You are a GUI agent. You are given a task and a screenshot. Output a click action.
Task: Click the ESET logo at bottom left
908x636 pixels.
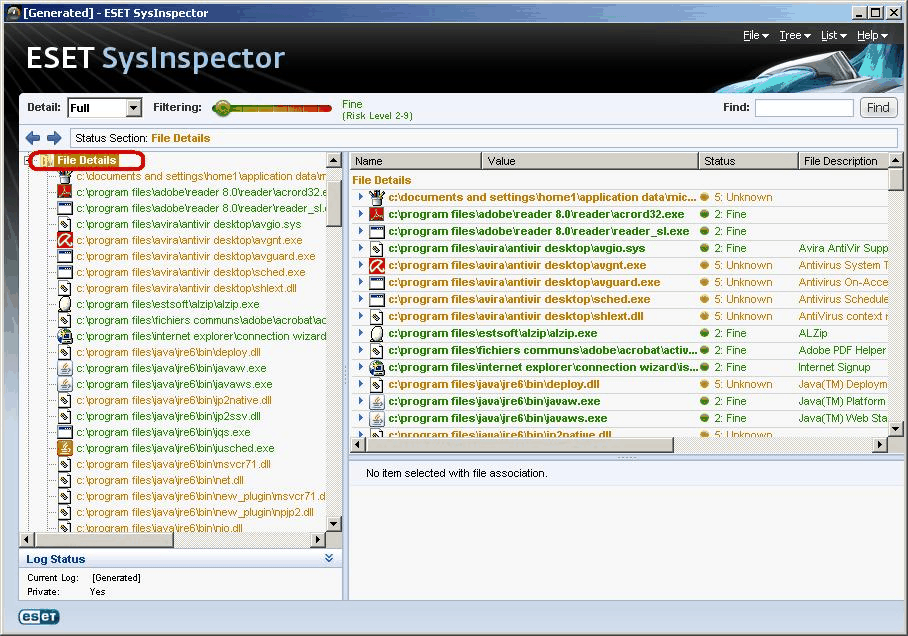39,617
